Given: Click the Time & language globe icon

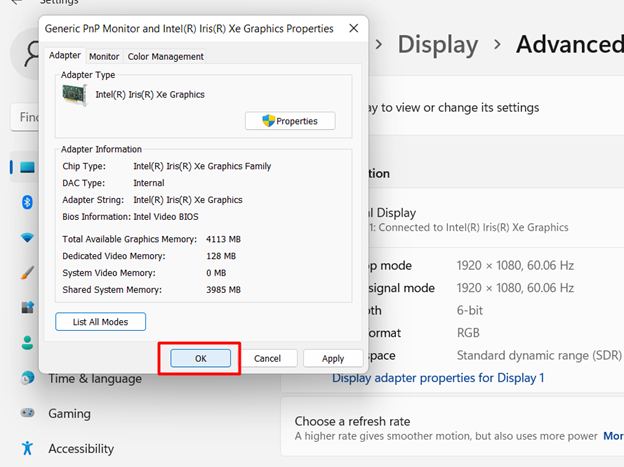Looking at the screenshot, I should (x=27, y=378).
